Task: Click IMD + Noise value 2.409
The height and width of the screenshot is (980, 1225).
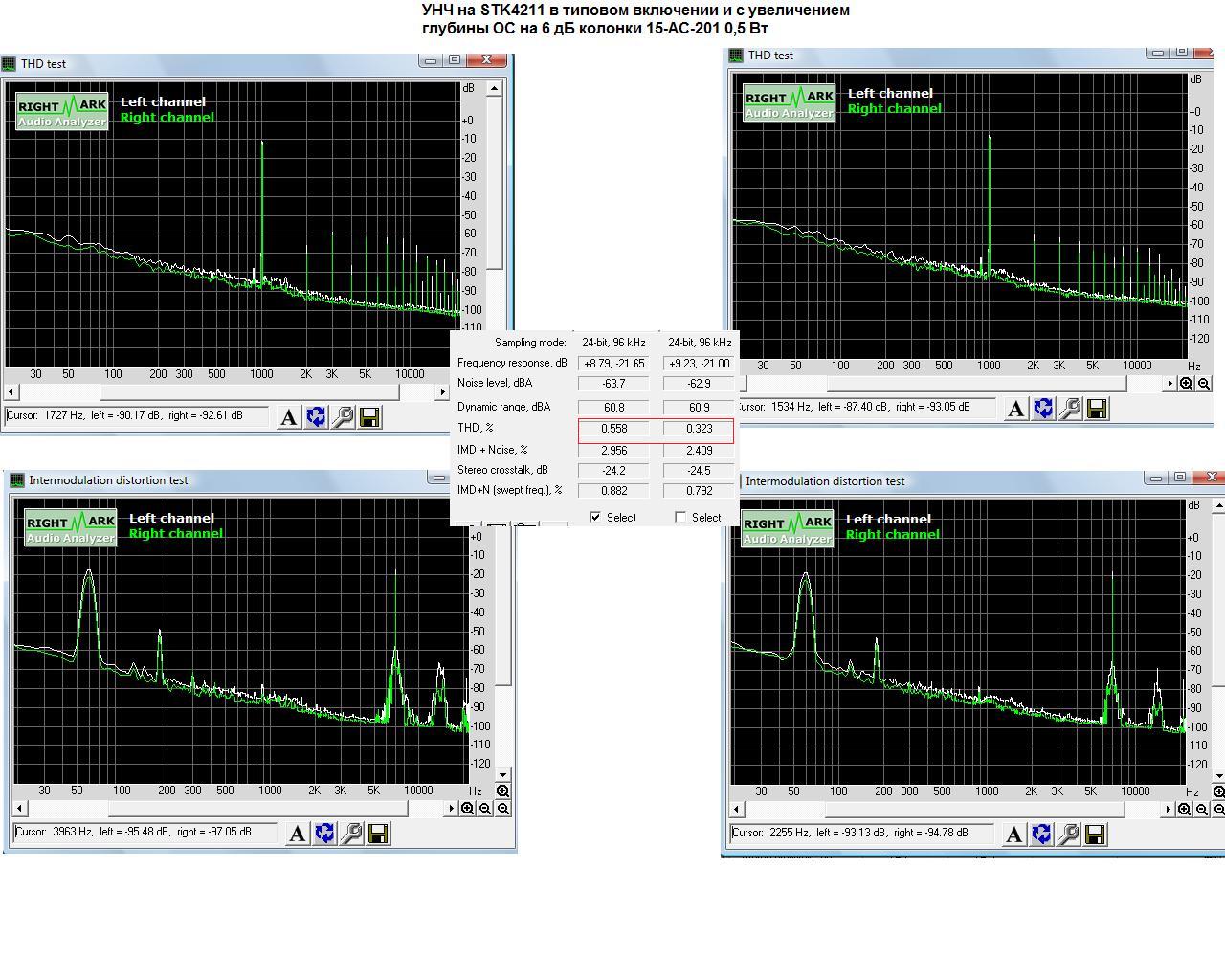Action: coord(700,451)
